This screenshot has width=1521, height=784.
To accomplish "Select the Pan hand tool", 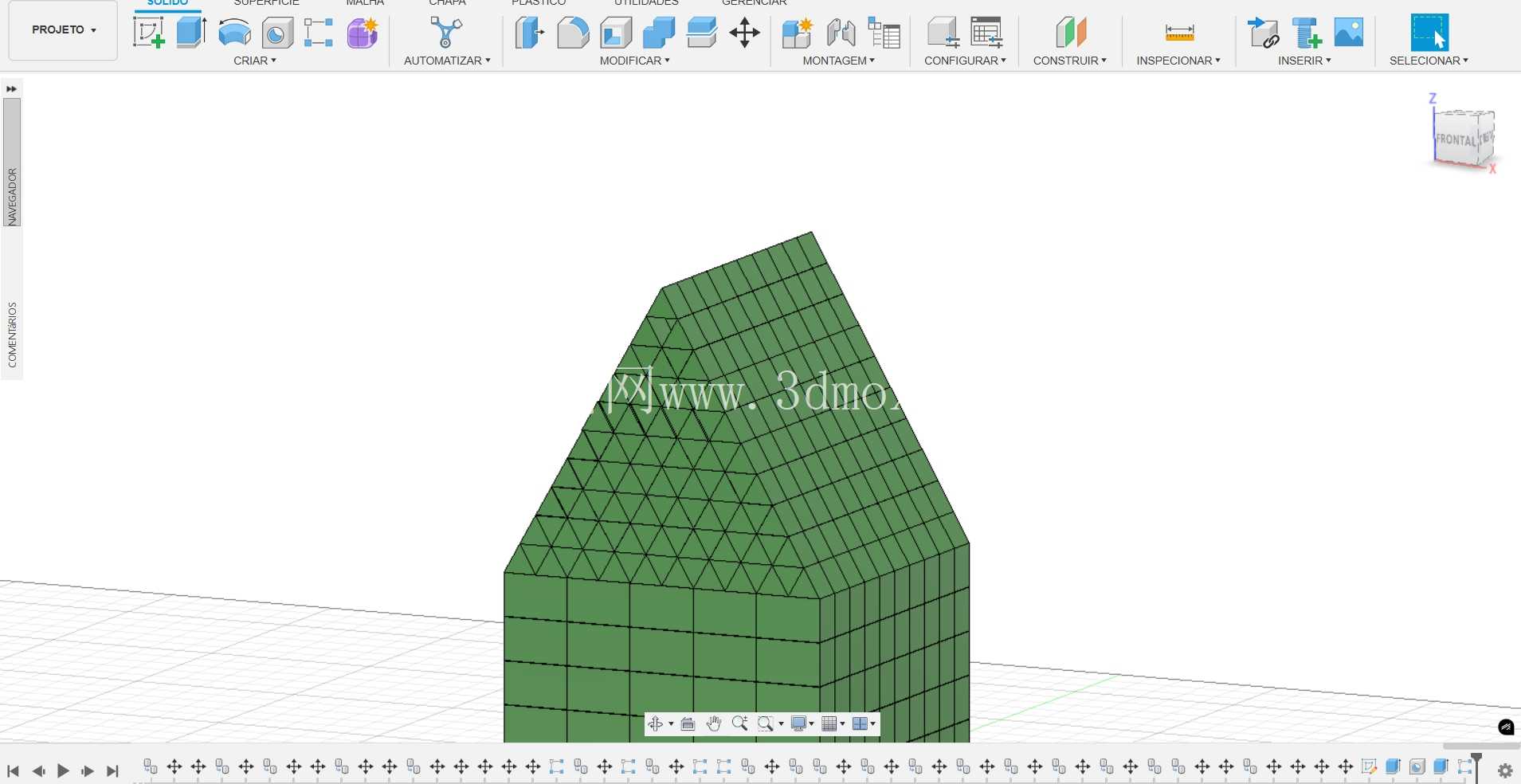I will point(714,723).
